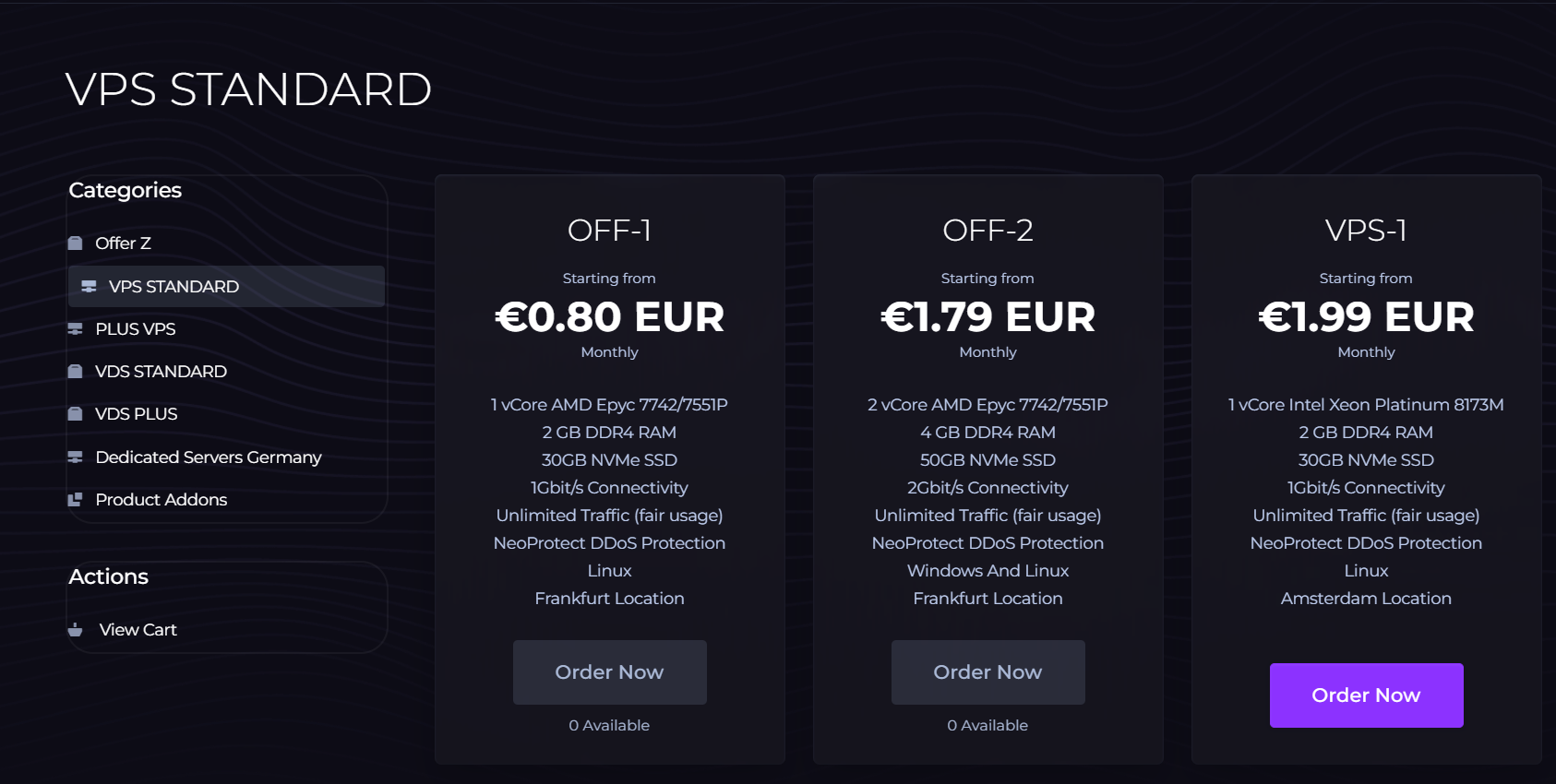
Task: Click the Offer Z category icon
Action: click(x=76, y=244)
